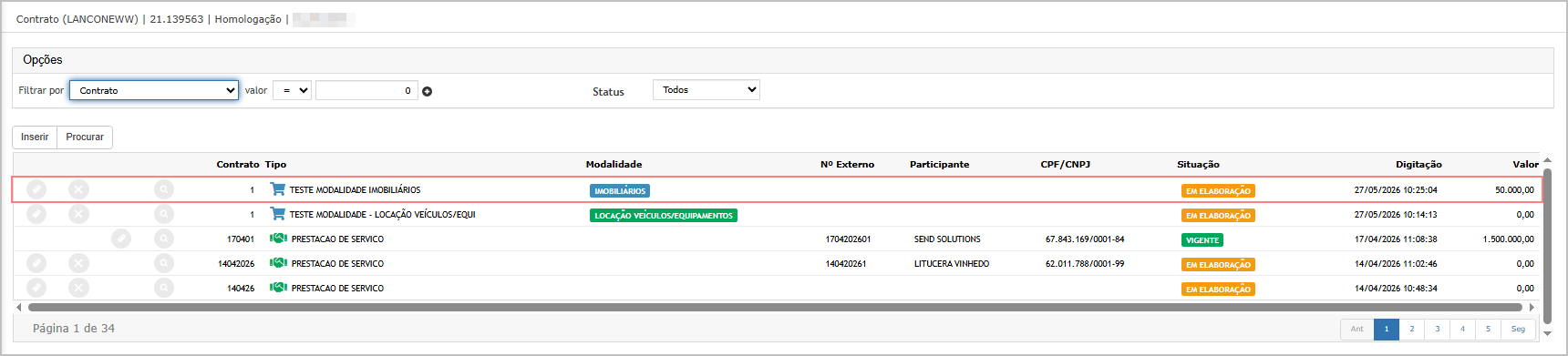
Task: Click the valor input field
Action: coord(366,90)
